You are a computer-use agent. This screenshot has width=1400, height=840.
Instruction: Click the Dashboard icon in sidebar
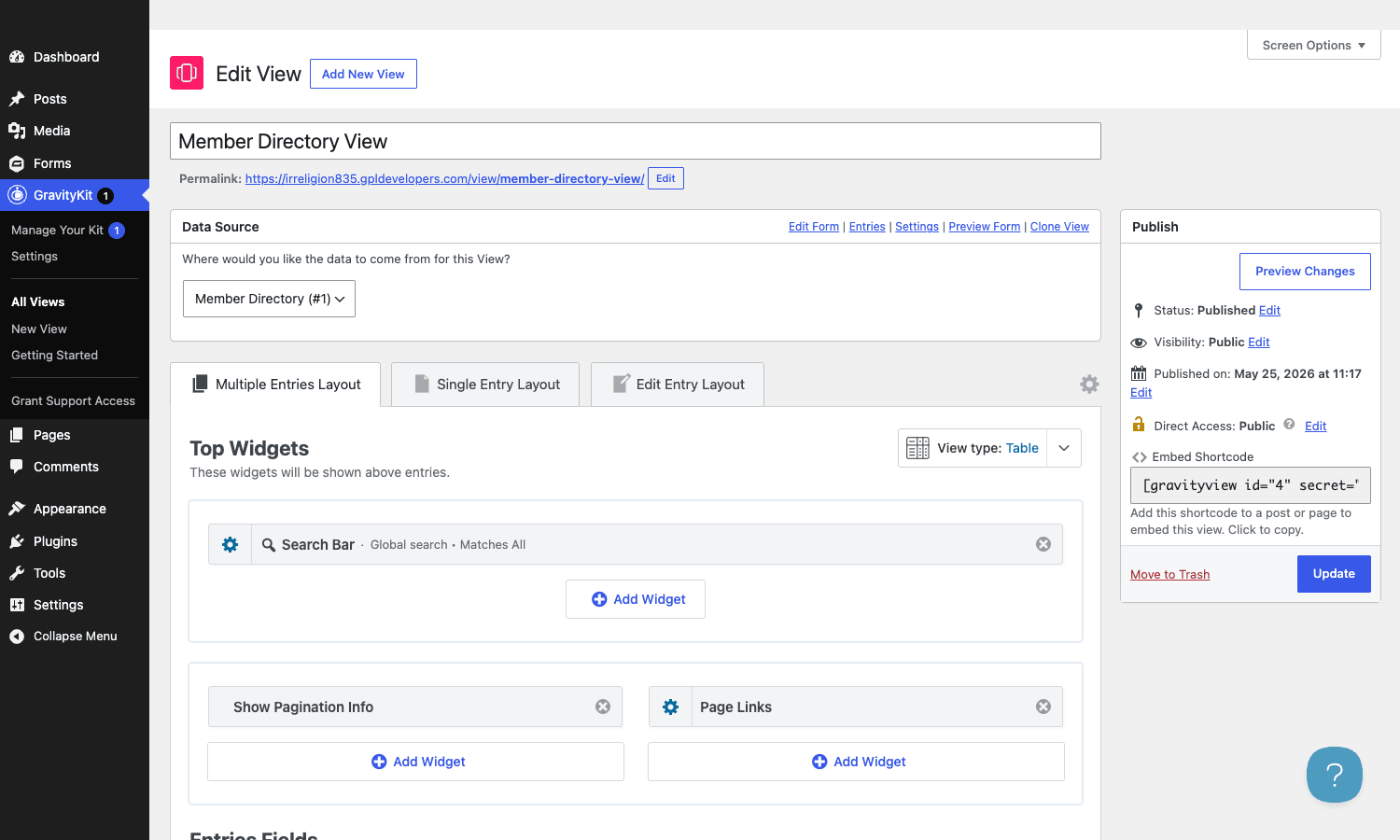17,57
